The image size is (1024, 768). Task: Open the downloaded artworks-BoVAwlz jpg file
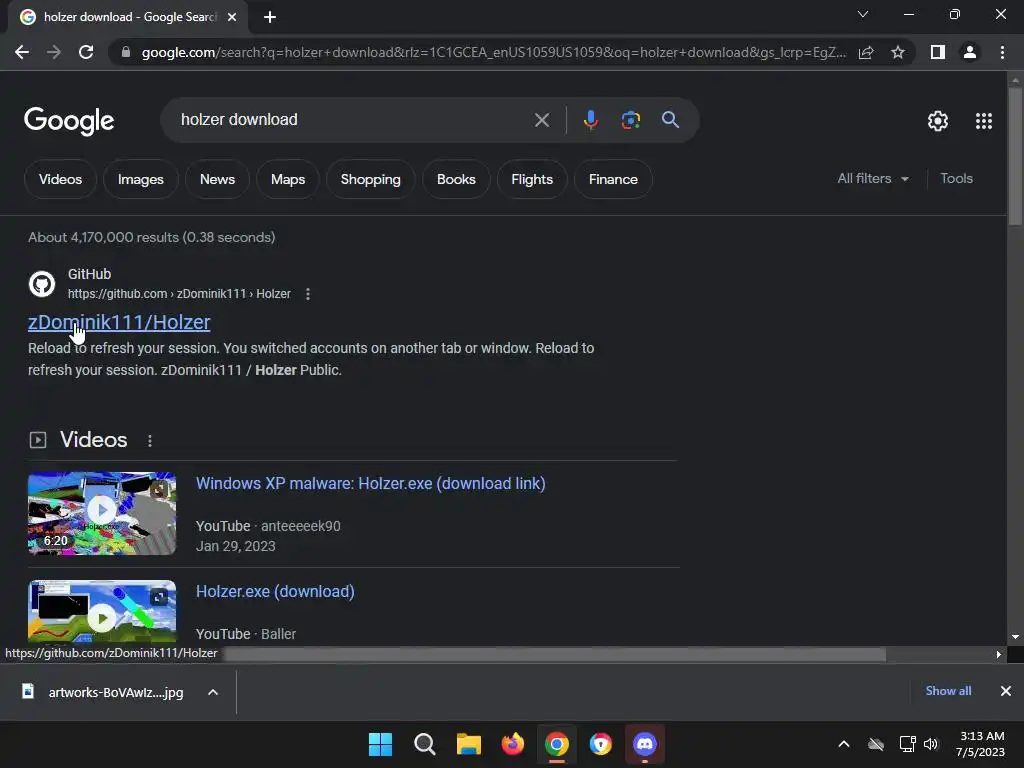[x=103, y=692]
